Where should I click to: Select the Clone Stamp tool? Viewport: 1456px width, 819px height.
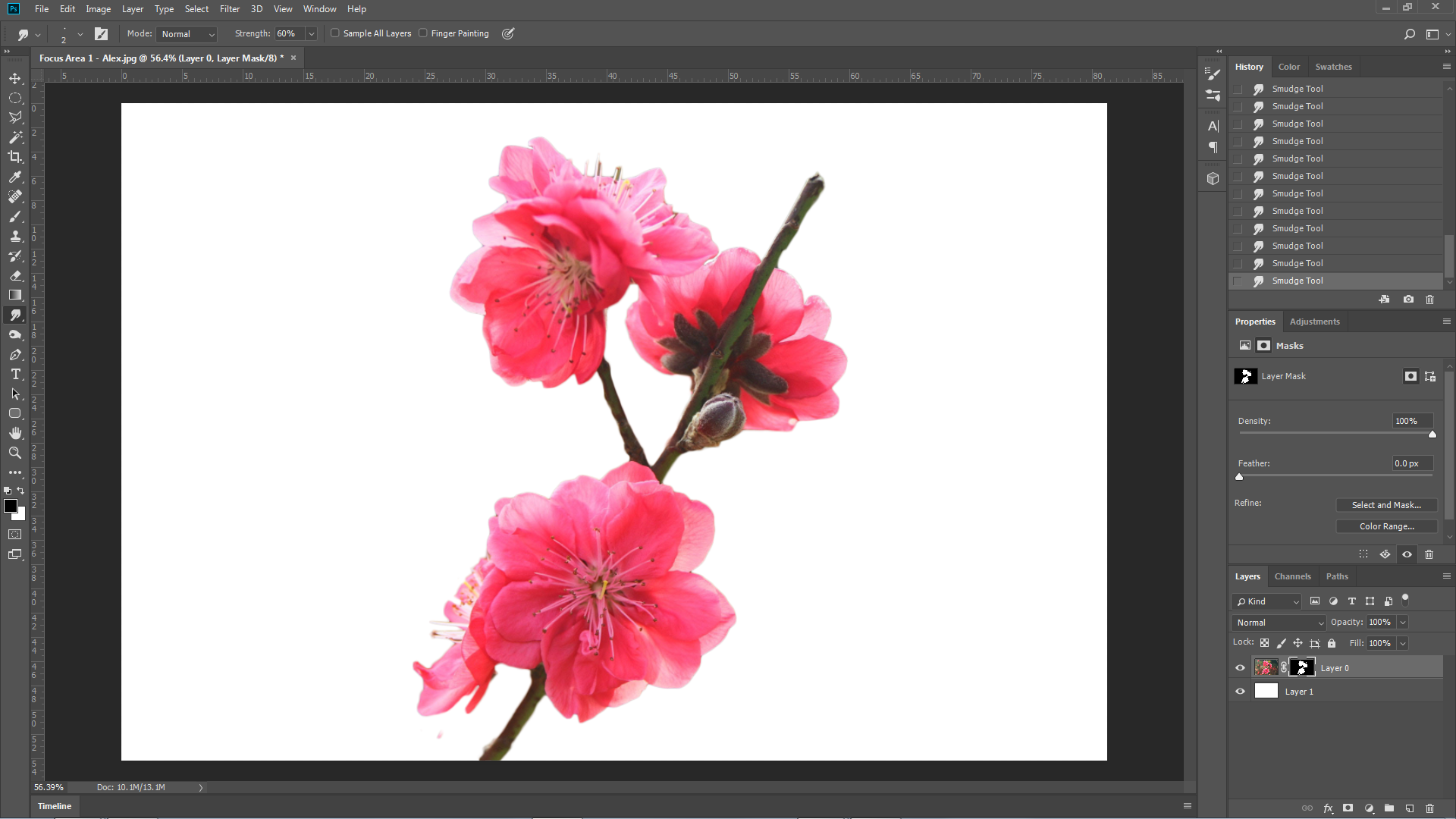pyautogui.click(x=15, y=236)
